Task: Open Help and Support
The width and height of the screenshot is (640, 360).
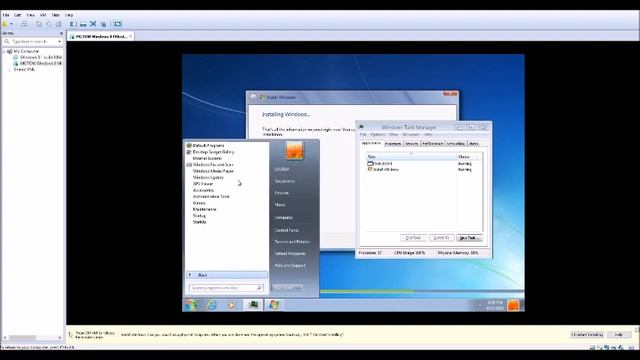Action: click(x=290, y=265)
